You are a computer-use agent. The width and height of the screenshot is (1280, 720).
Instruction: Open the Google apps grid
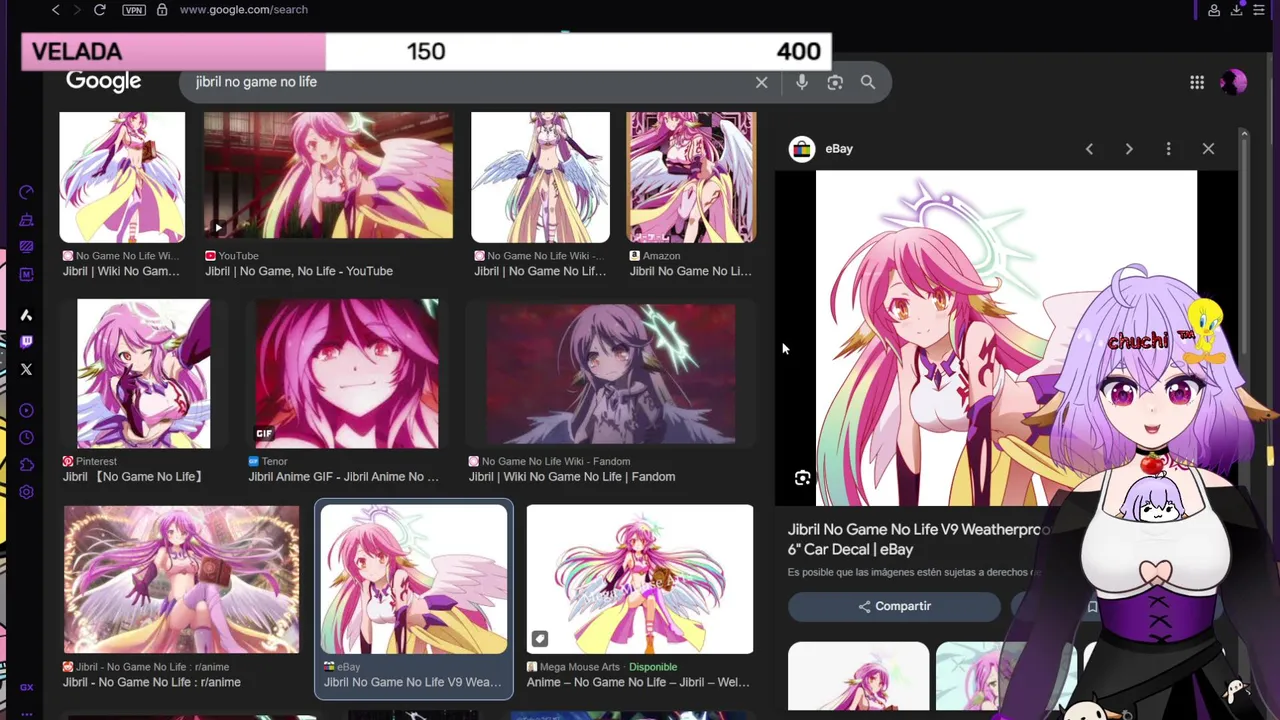[1197, 82]
